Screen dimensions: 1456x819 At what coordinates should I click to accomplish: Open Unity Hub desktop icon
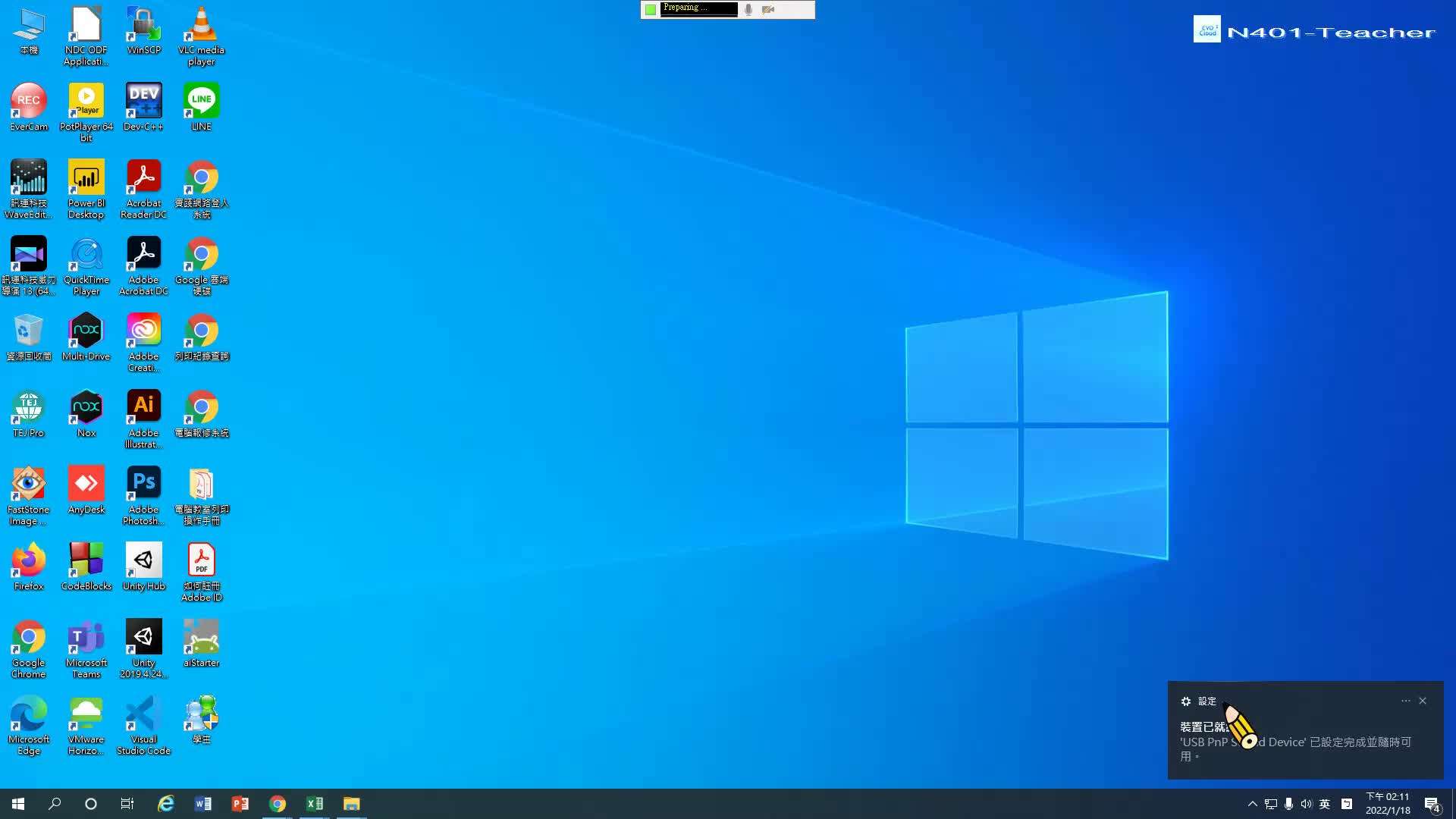143,566
